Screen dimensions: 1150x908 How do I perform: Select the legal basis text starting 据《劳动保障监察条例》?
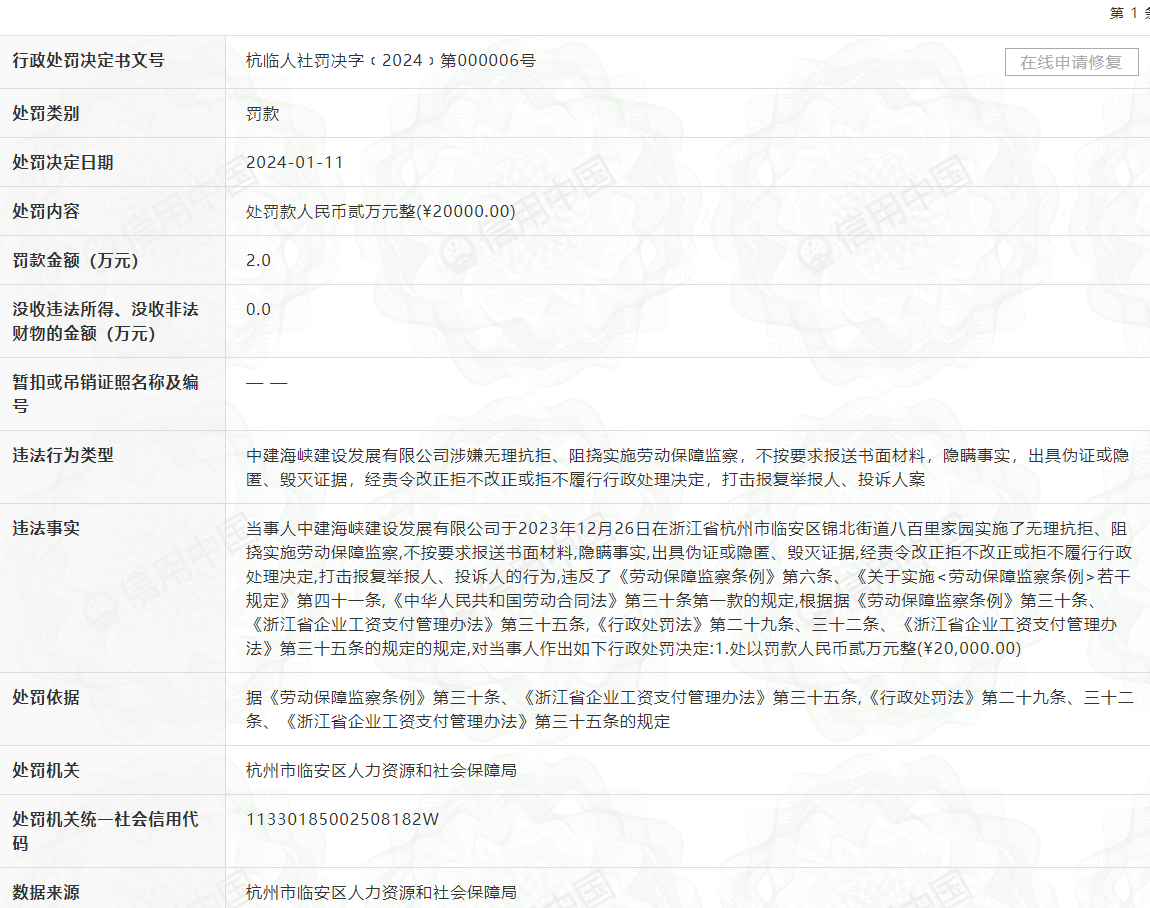pyautogui.click(x=689, y=709)
